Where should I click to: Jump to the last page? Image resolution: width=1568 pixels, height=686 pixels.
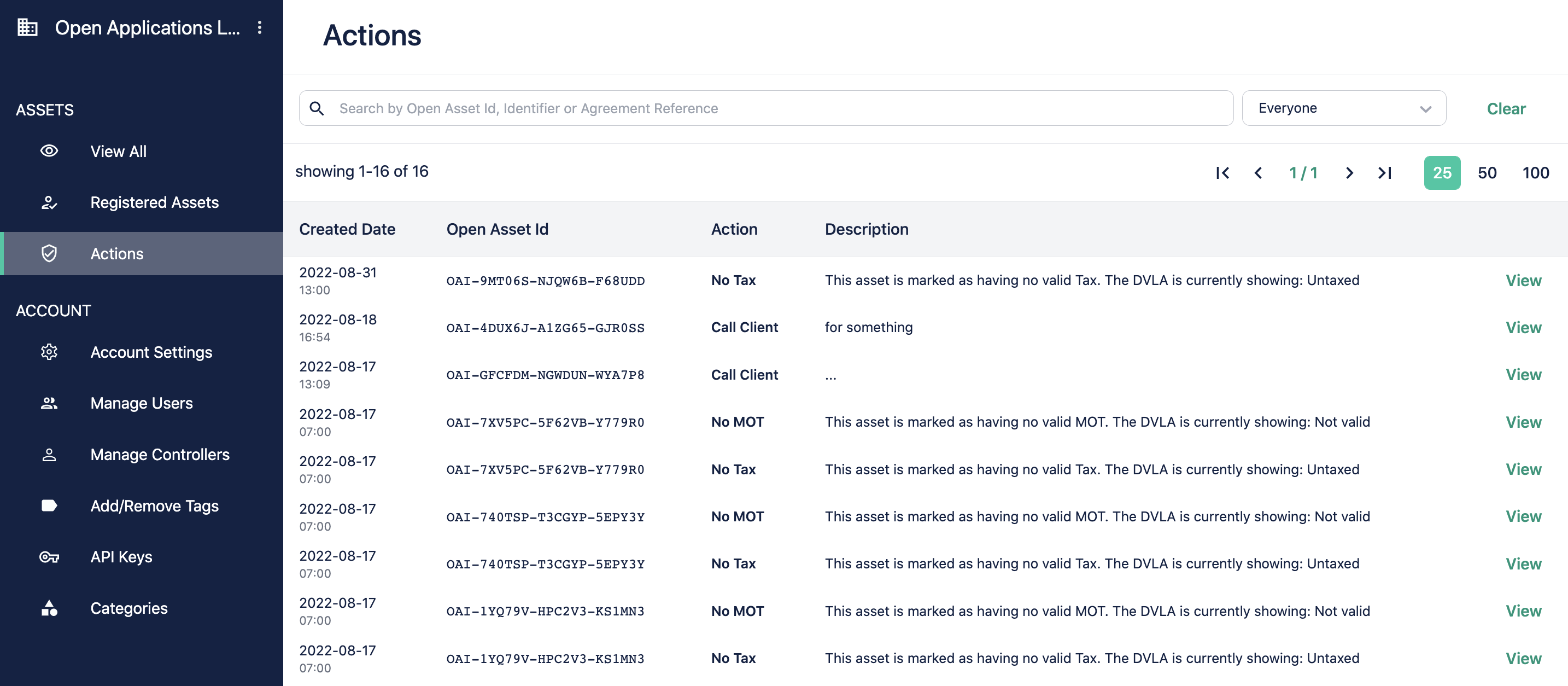tap(1385, 173)
